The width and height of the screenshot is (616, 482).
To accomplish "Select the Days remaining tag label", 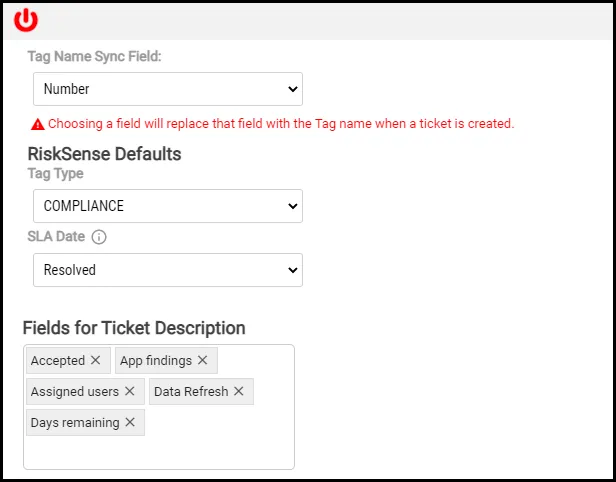I will (75, 423).
